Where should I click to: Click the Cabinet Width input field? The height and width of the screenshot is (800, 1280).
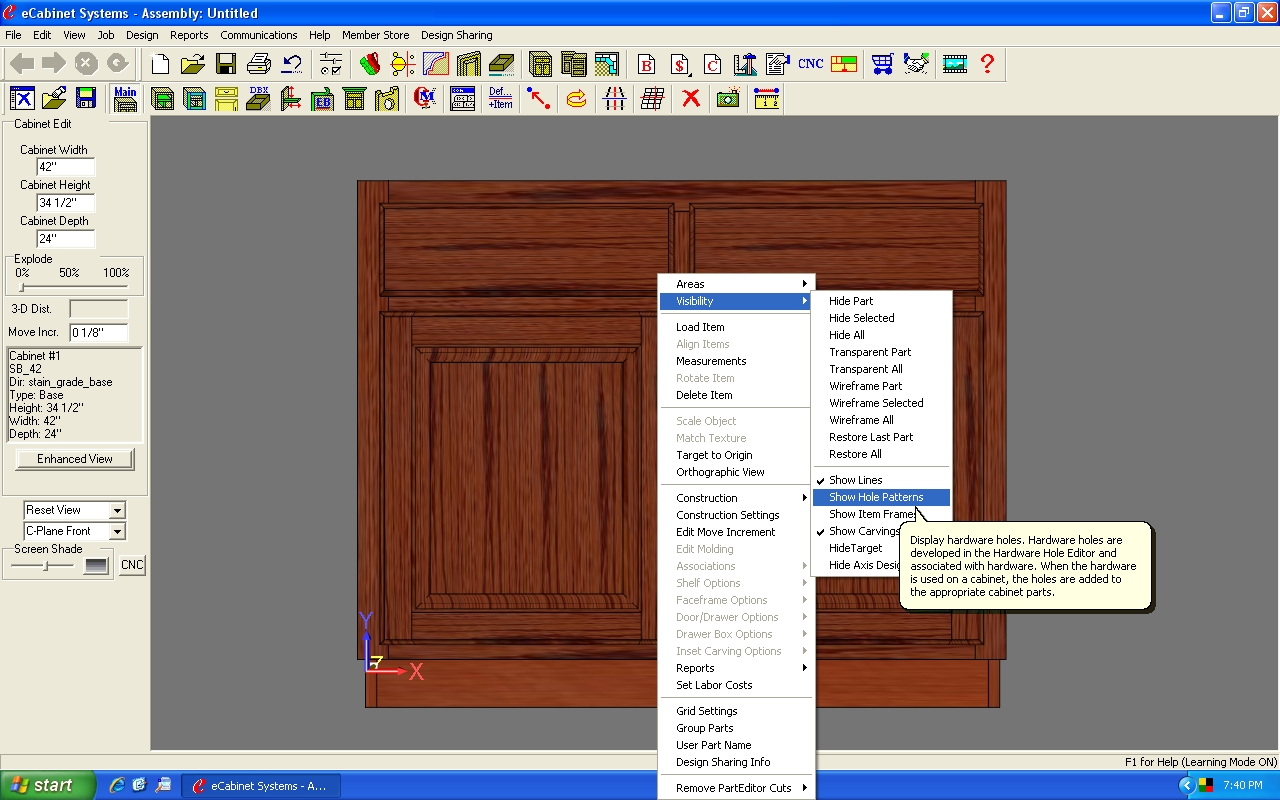click(66, 167)
